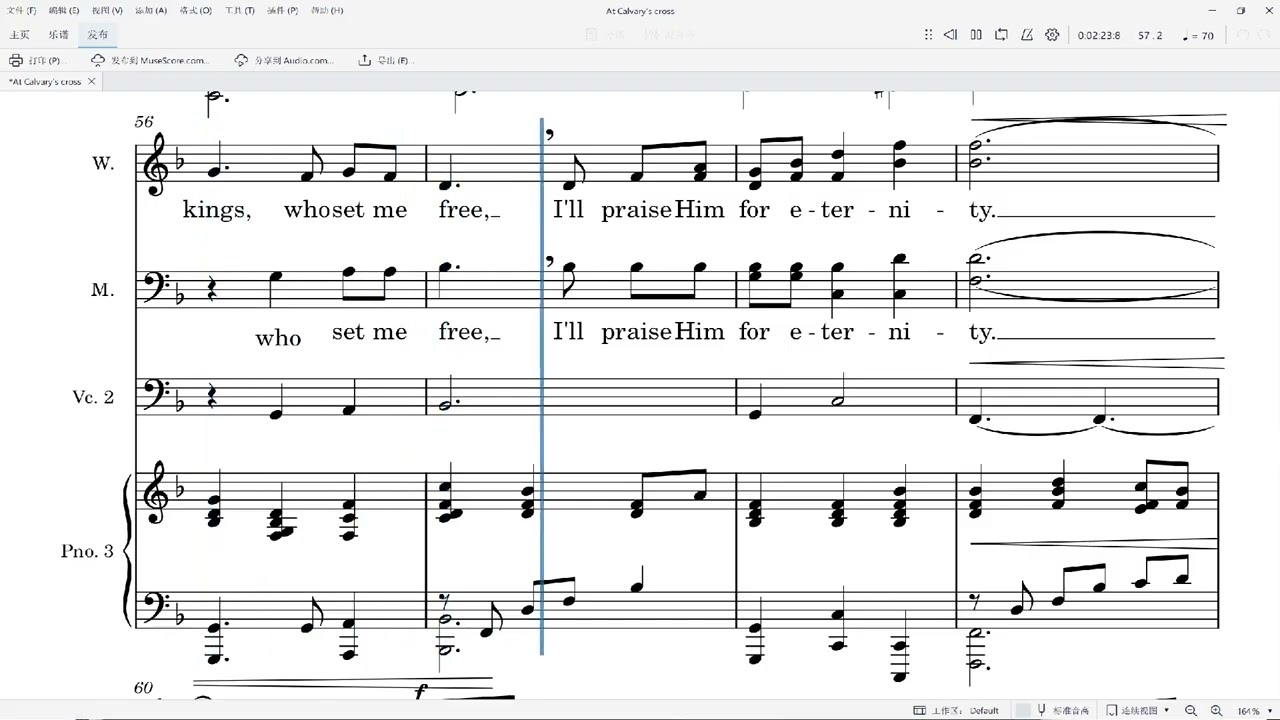Open the 工具 (T) menu
1280x720 pixels.
point(239,10)
